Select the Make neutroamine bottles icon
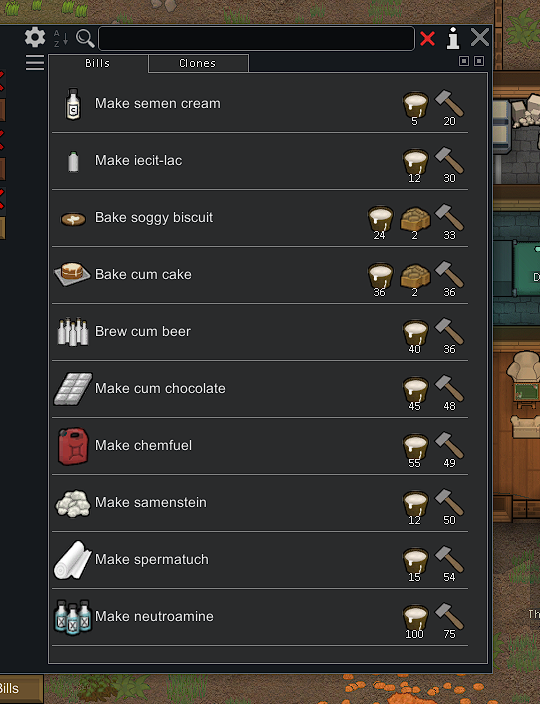This screenshot has width=540, height=704. coord(73,617)
